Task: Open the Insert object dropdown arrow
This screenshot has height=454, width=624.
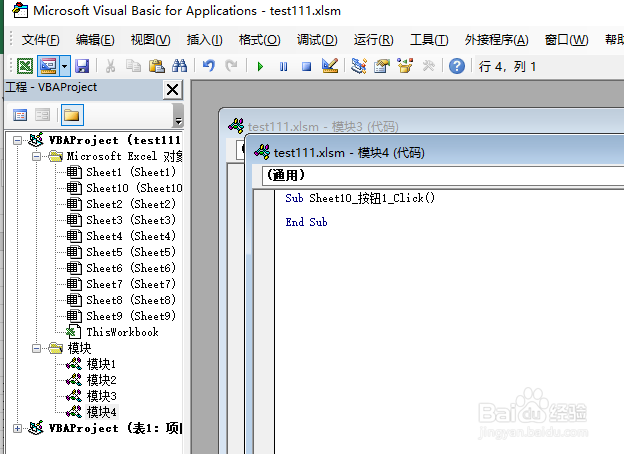Action: pos(64,66)
